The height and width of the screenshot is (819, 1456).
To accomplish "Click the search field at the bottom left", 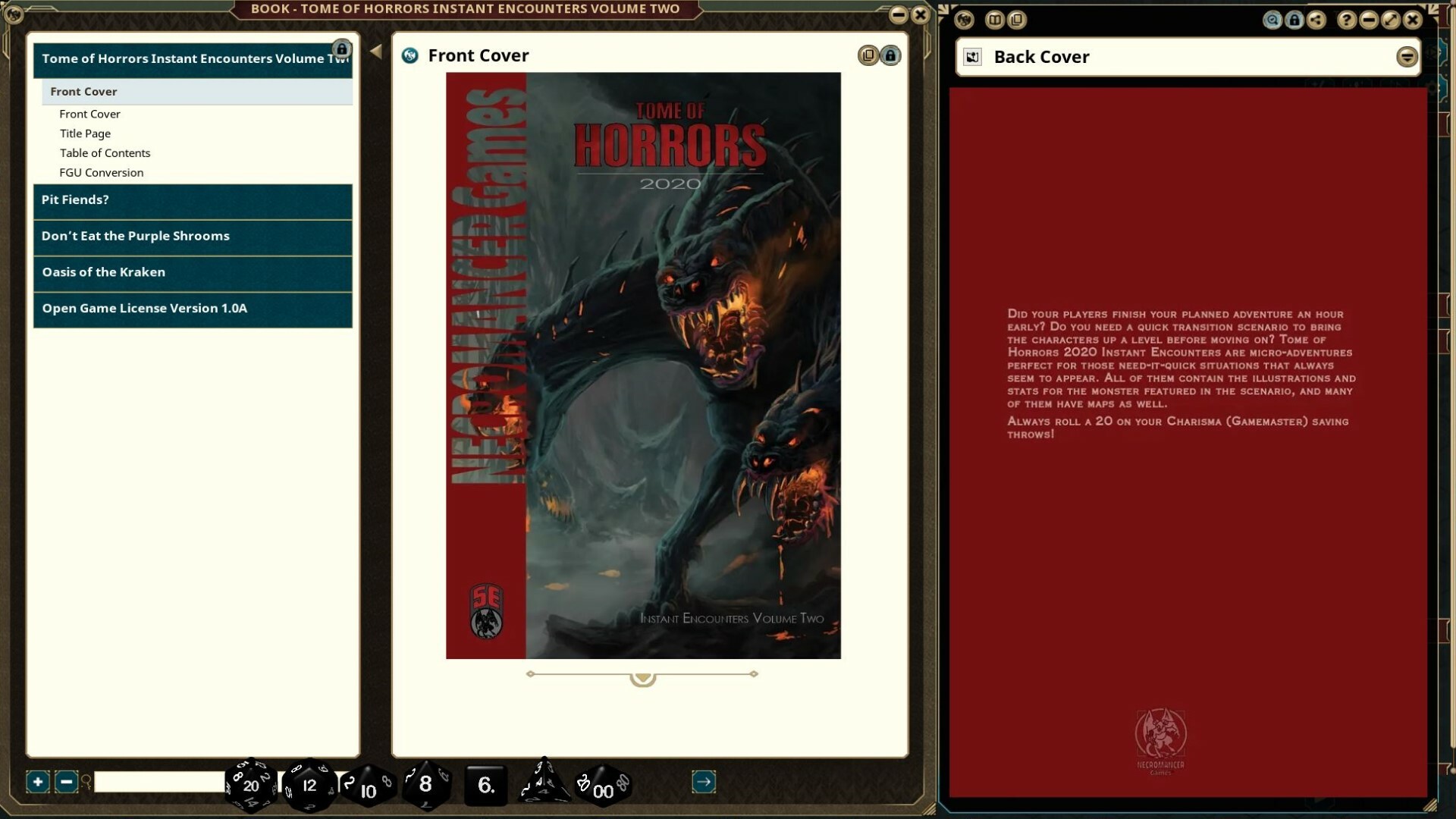I will pyautogui.click(x=159, y=781).
